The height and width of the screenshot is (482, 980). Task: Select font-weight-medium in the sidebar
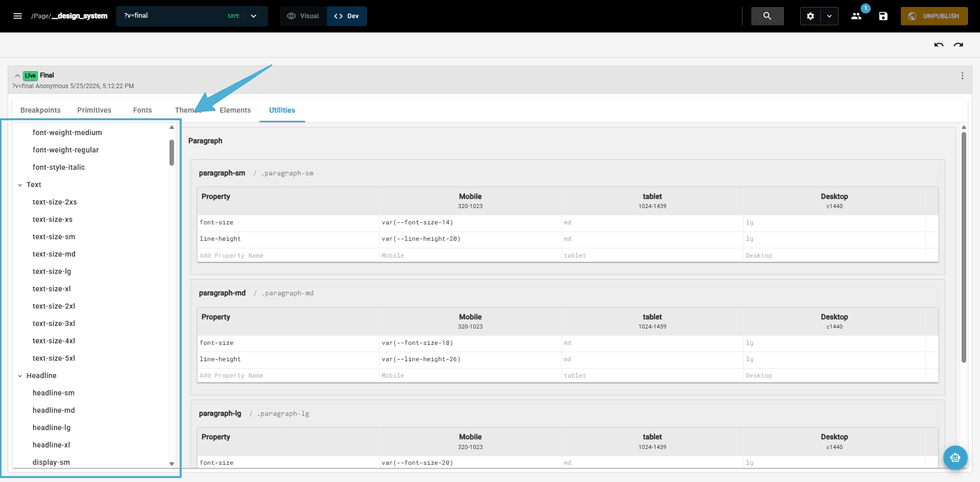[x=67, y=133]
